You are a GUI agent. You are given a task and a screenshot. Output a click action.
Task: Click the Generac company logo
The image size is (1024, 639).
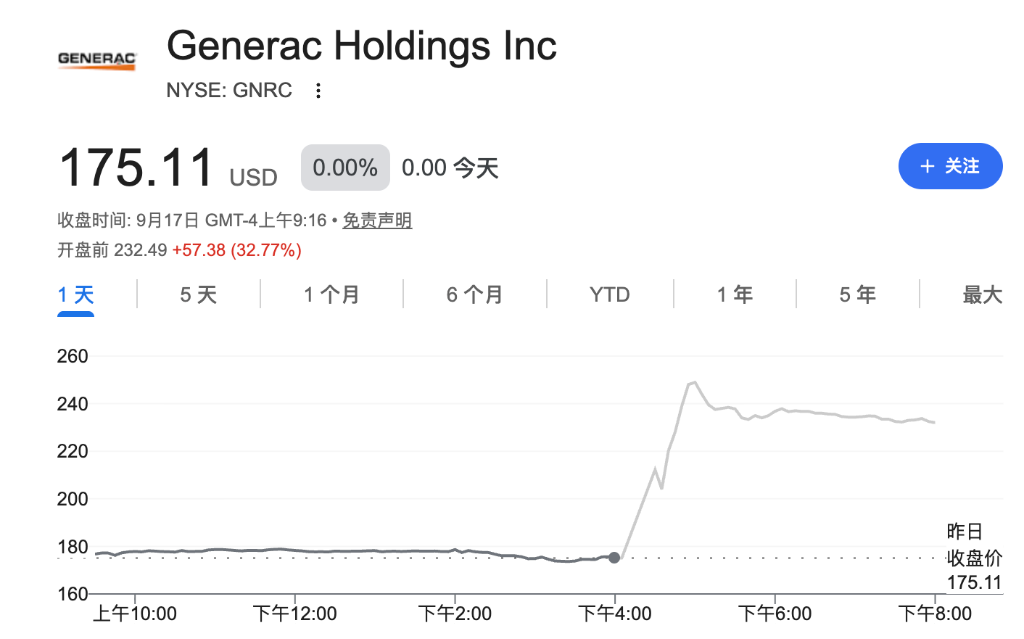97,60
